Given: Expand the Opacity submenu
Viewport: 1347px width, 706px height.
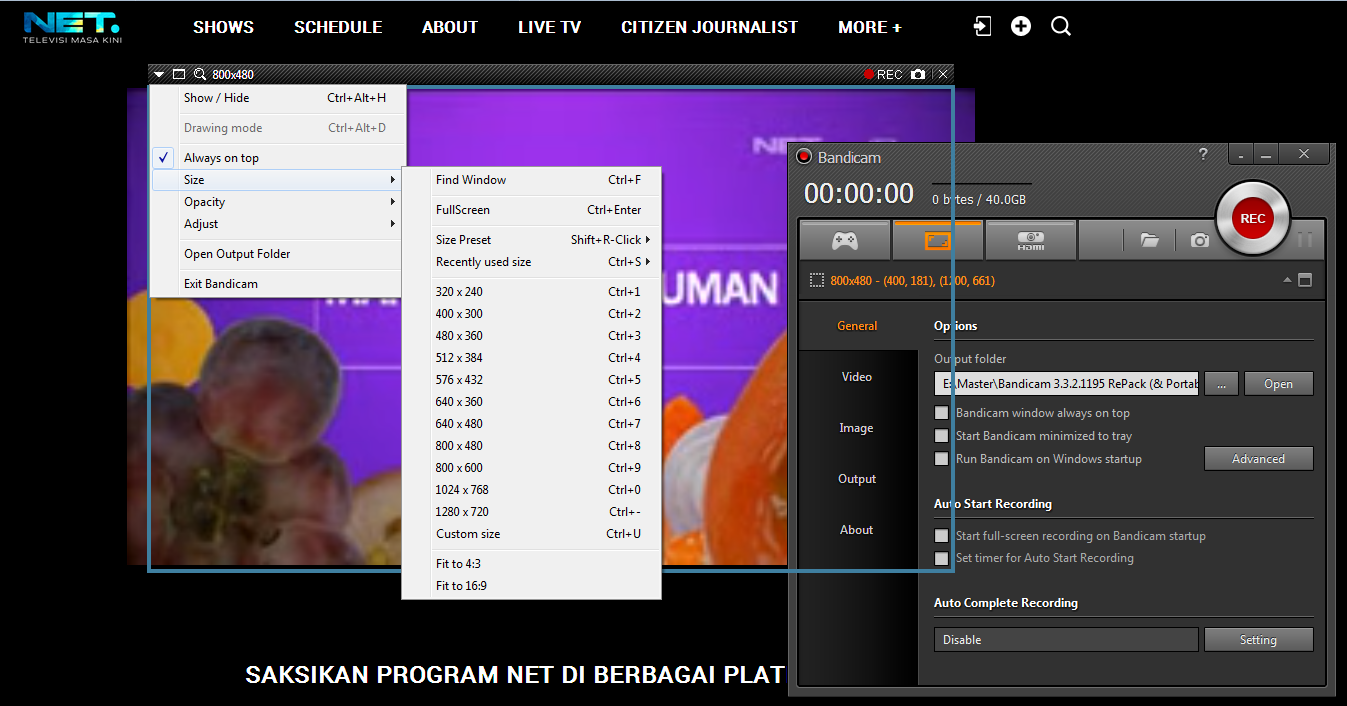Looking at the screenshot, I should (278, 202).
